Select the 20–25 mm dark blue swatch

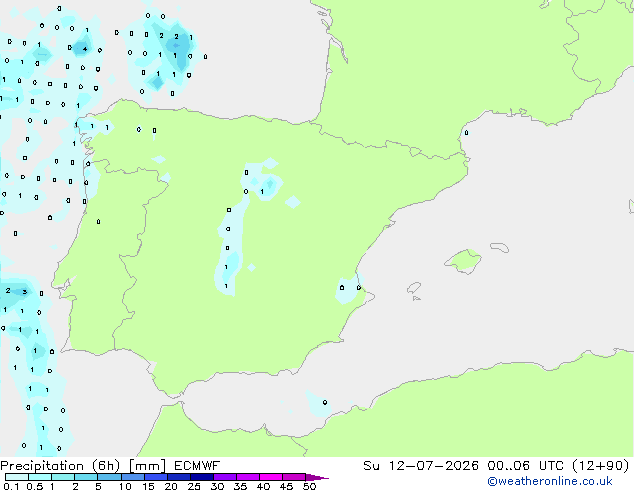point(179,477)
